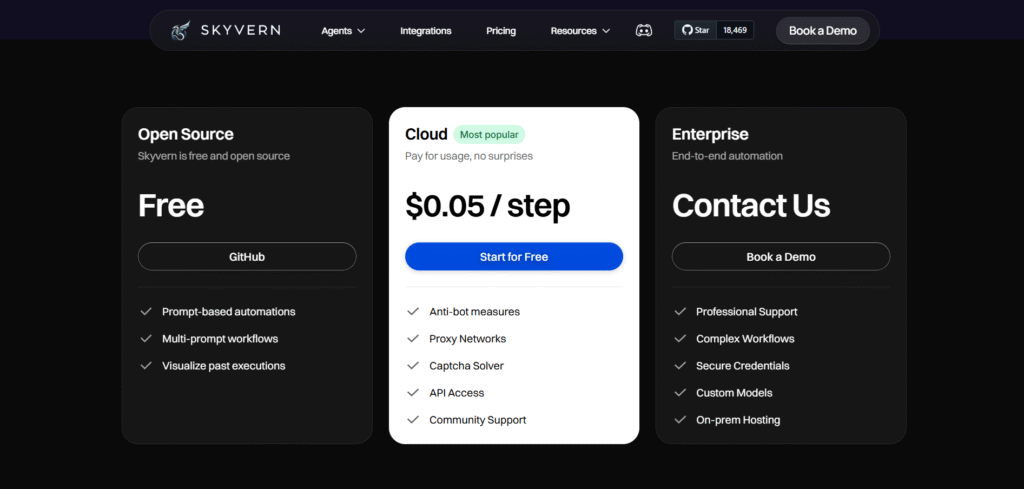The height and width of the screenshot is (489, 1024).
Task: Click 'Custom Models' feature text
Action: (734, 393)
